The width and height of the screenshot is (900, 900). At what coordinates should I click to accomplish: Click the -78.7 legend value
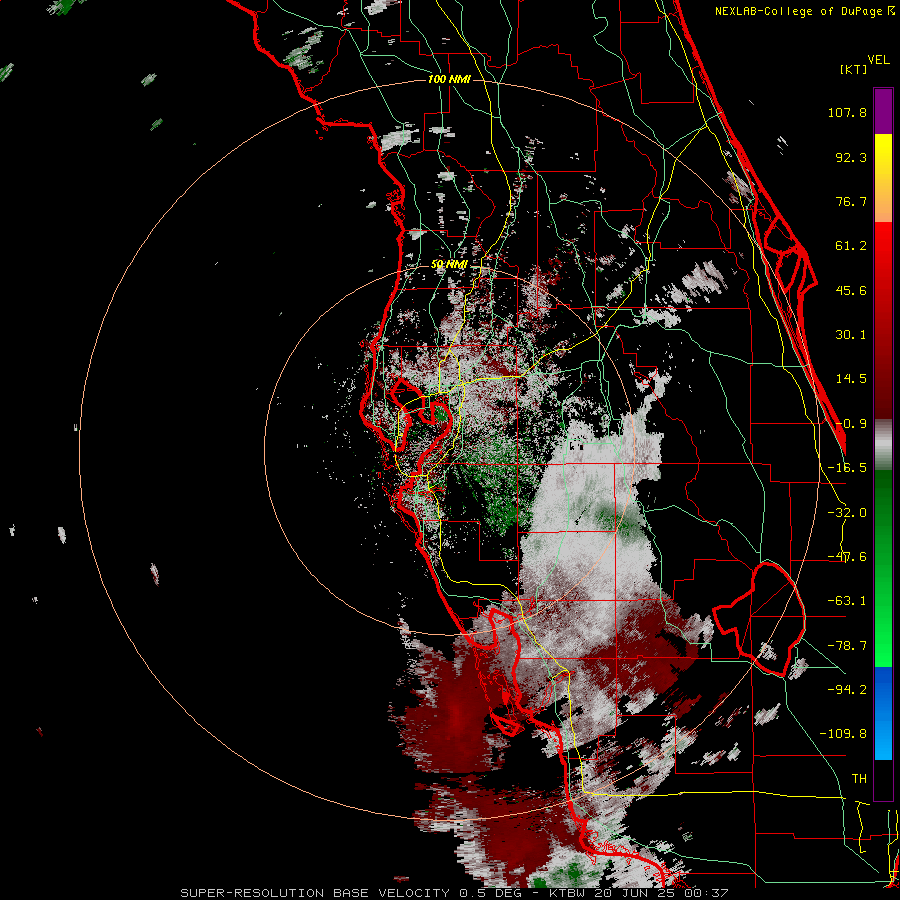pos(847,646)
